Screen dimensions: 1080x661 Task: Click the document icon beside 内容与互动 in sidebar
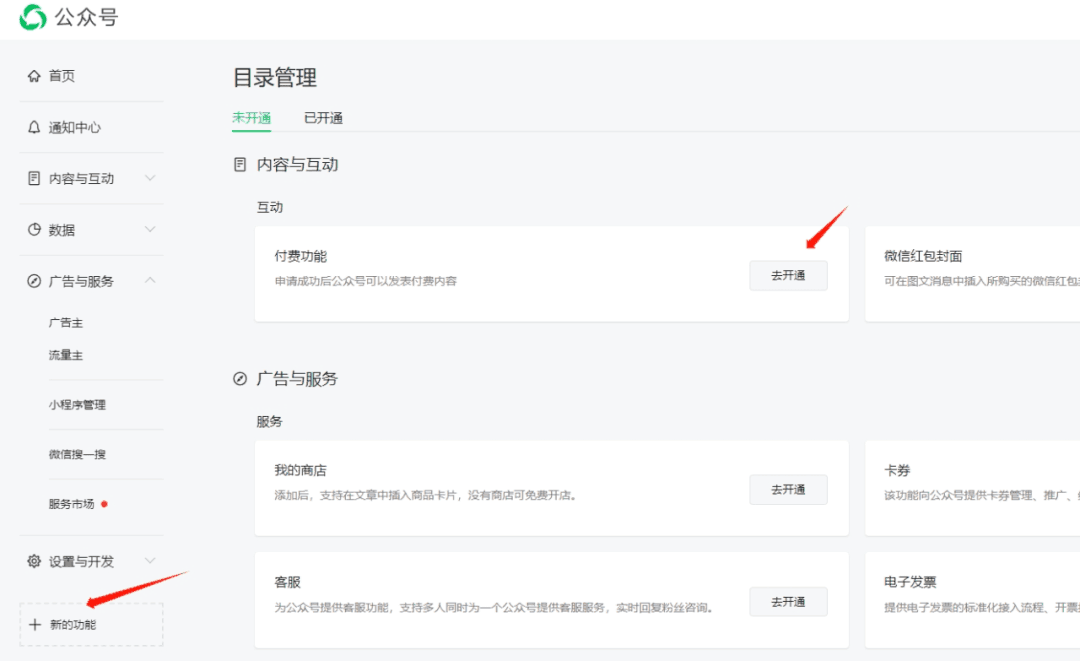(34, 178)
